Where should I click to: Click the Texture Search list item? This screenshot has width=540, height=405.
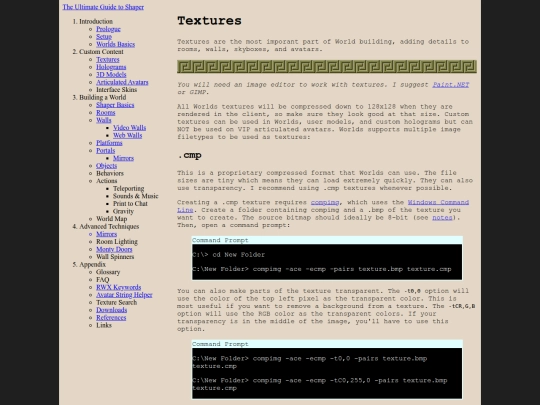(116, 302)
